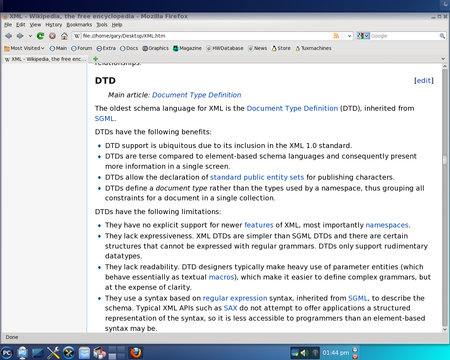Go to the home page icon
450x360 pixels.
64,36
